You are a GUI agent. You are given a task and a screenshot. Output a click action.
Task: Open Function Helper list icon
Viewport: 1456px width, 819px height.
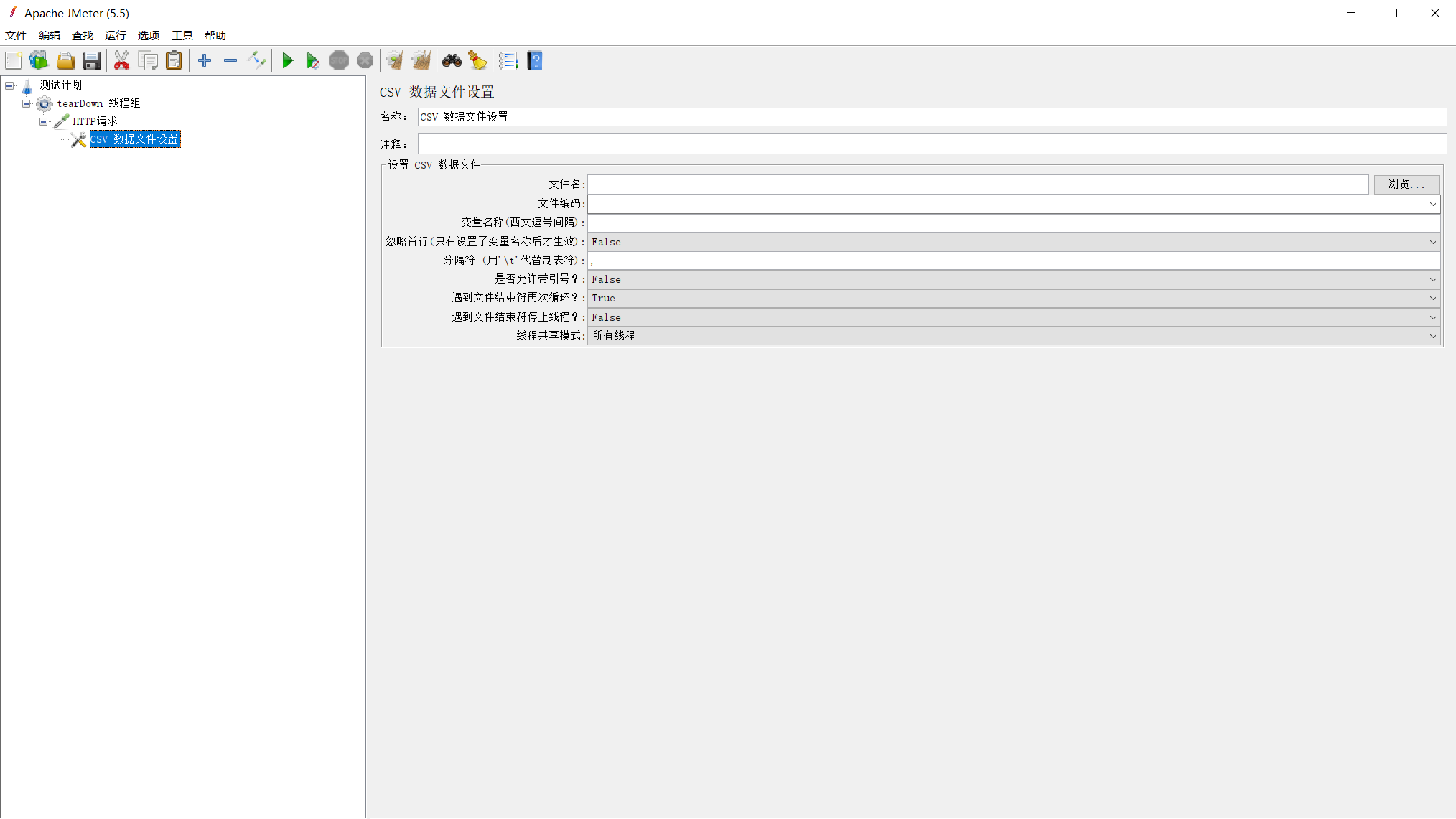tap(508, 61)
